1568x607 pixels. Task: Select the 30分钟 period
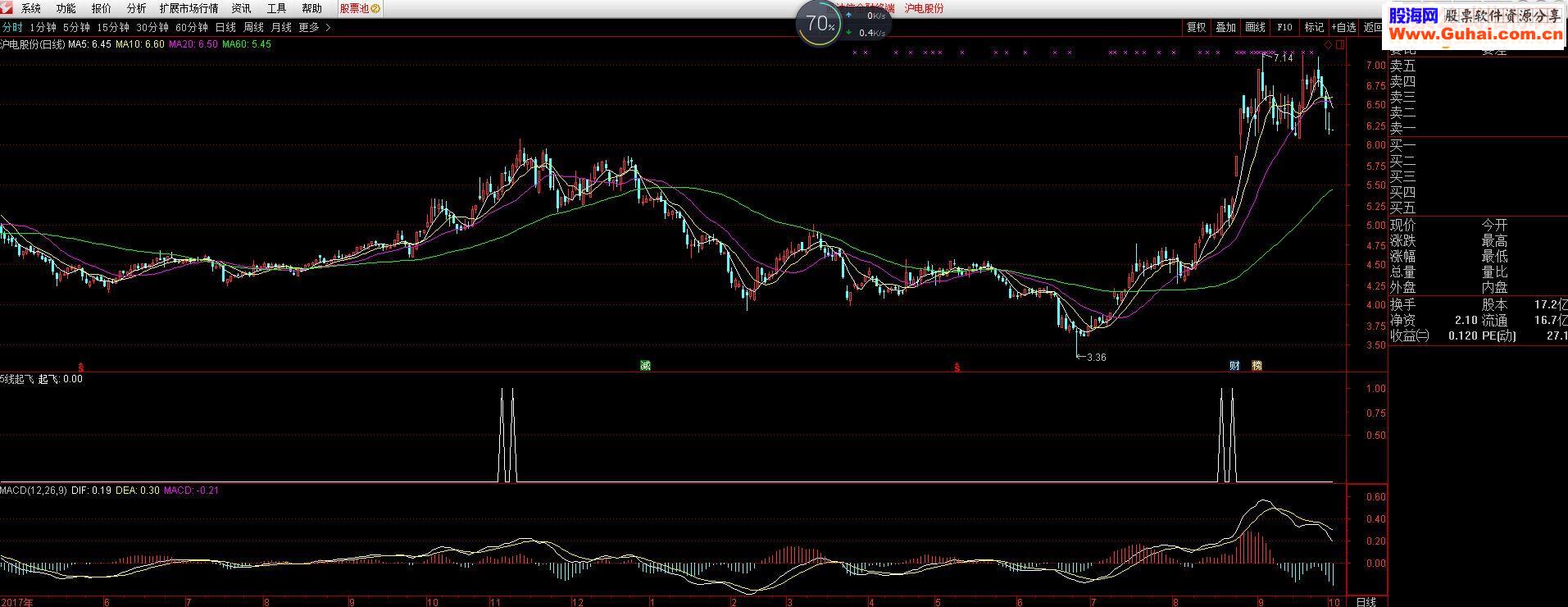point(152,27)
